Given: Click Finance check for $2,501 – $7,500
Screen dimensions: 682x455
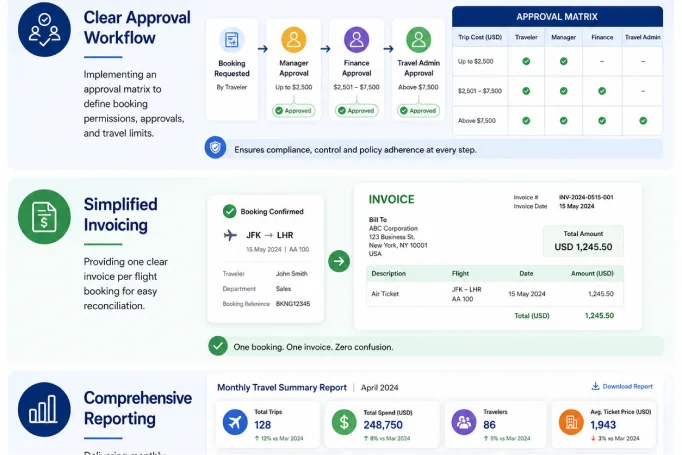Looking at the screenshot, I should coord(602,91).
